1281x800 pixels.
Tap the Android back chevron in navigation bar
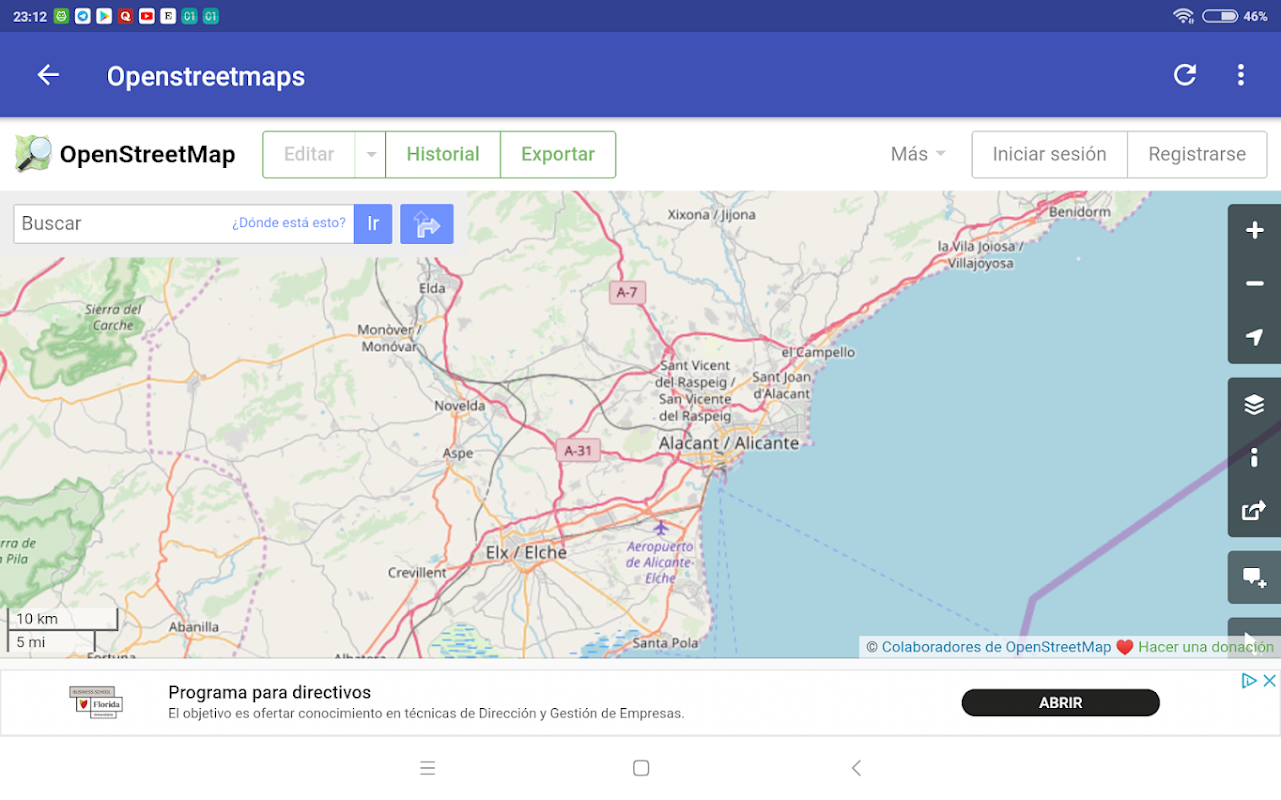pos(856,768)
